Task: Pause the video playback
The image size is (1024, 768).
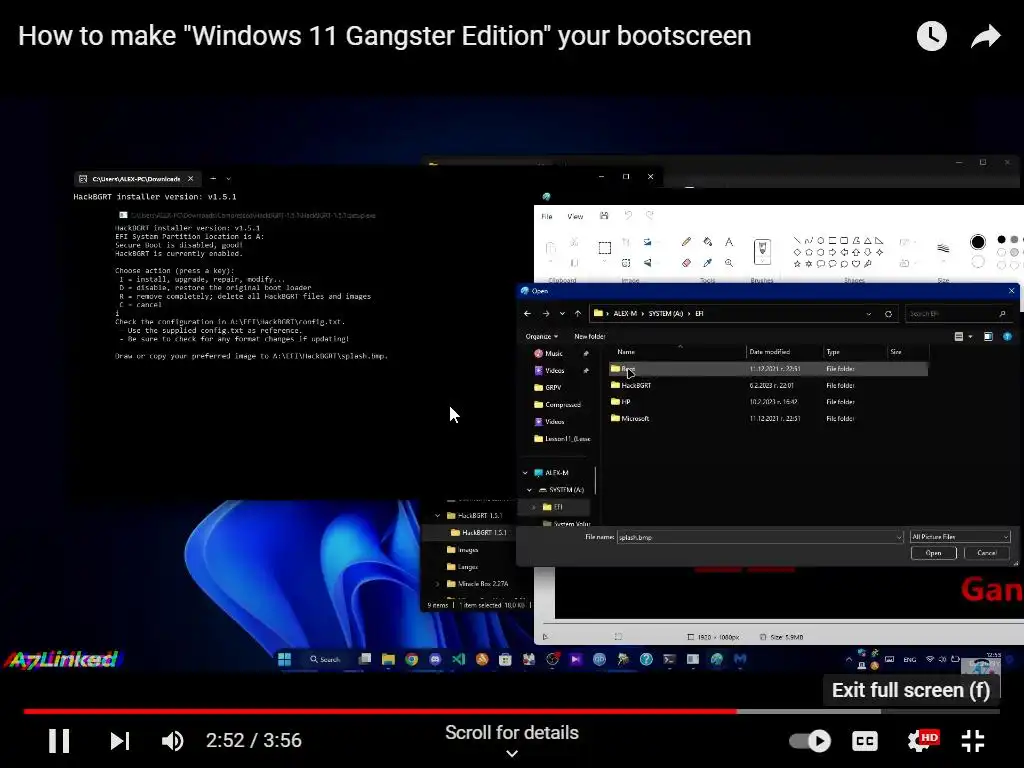Action: pos(59,741)
